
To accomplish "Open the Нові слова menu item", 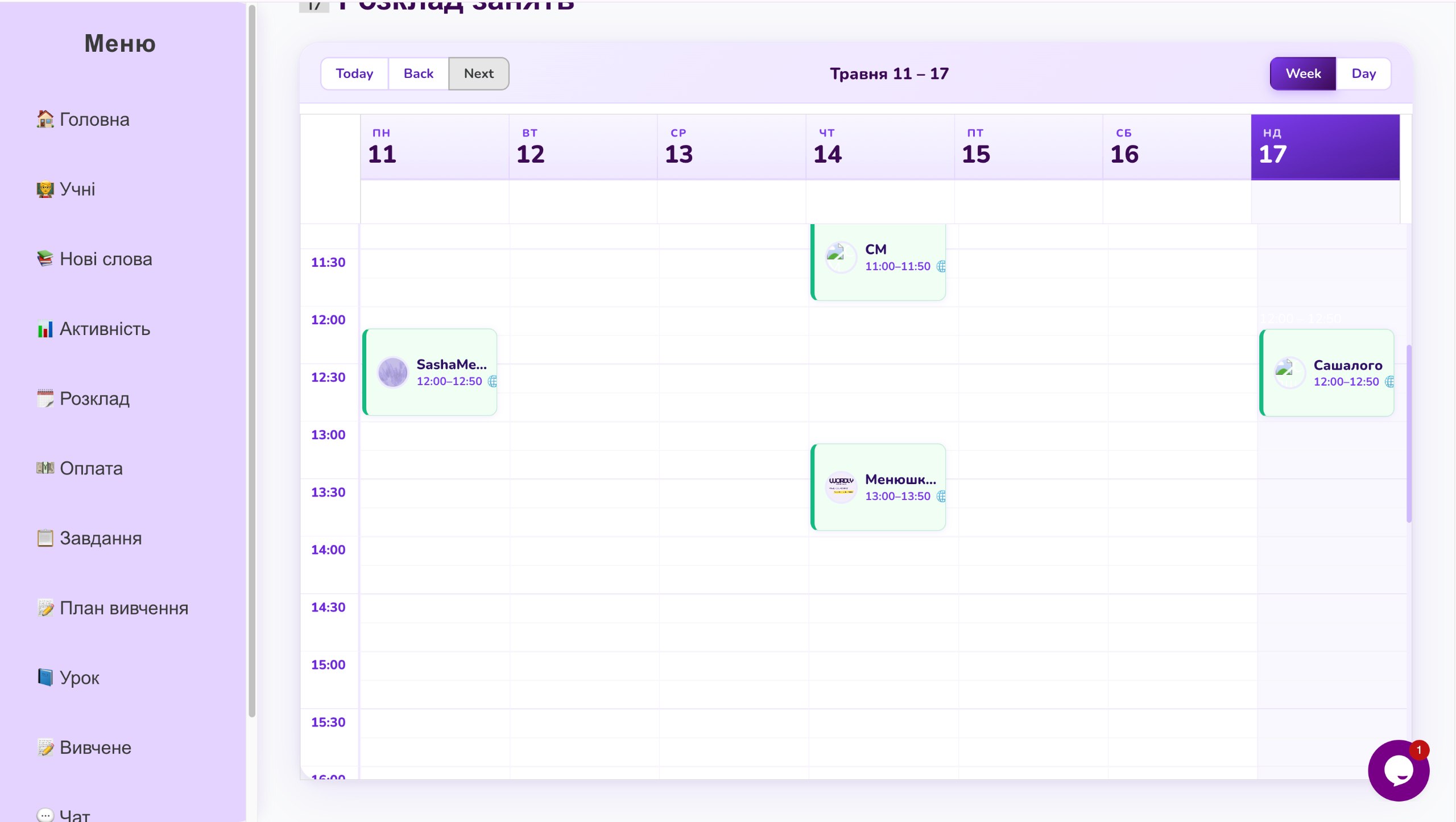I will (94, 259).
